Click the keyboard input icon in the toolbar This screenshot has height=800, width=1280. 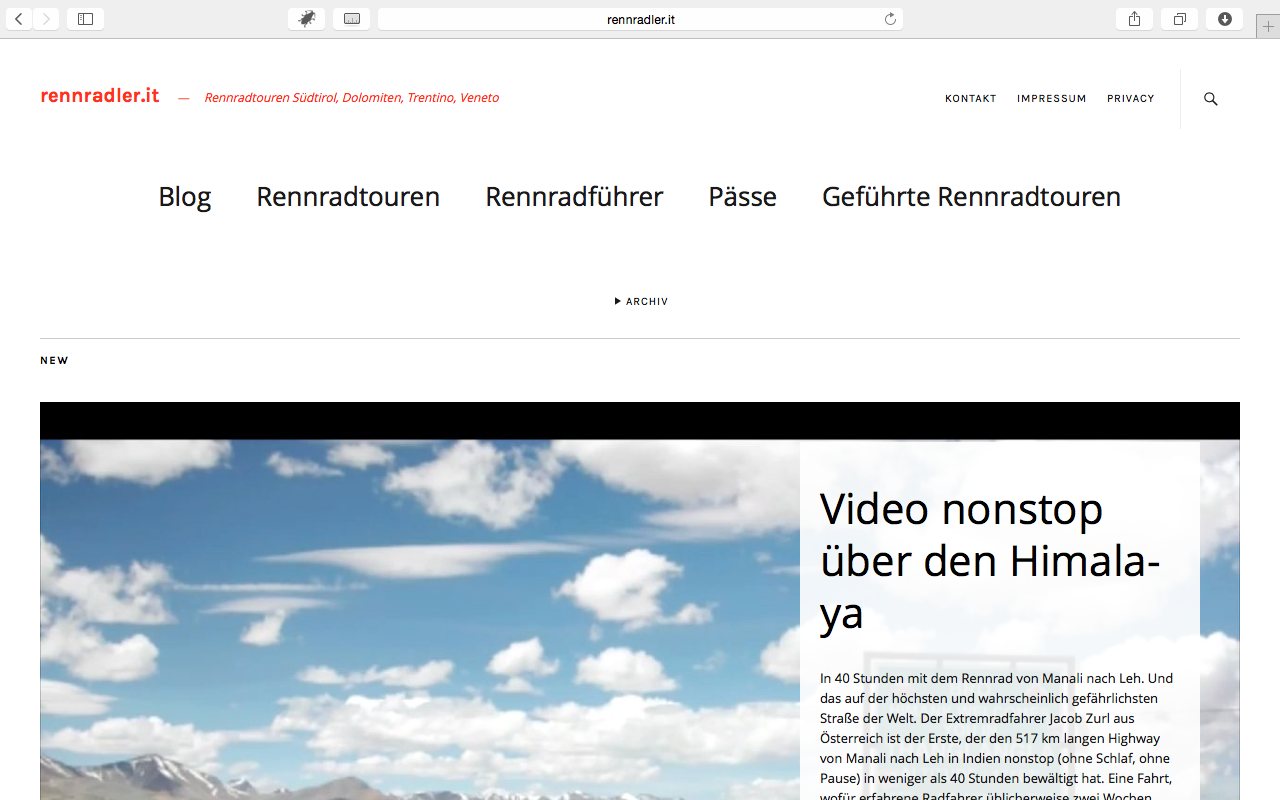click(x=352, y=18)
